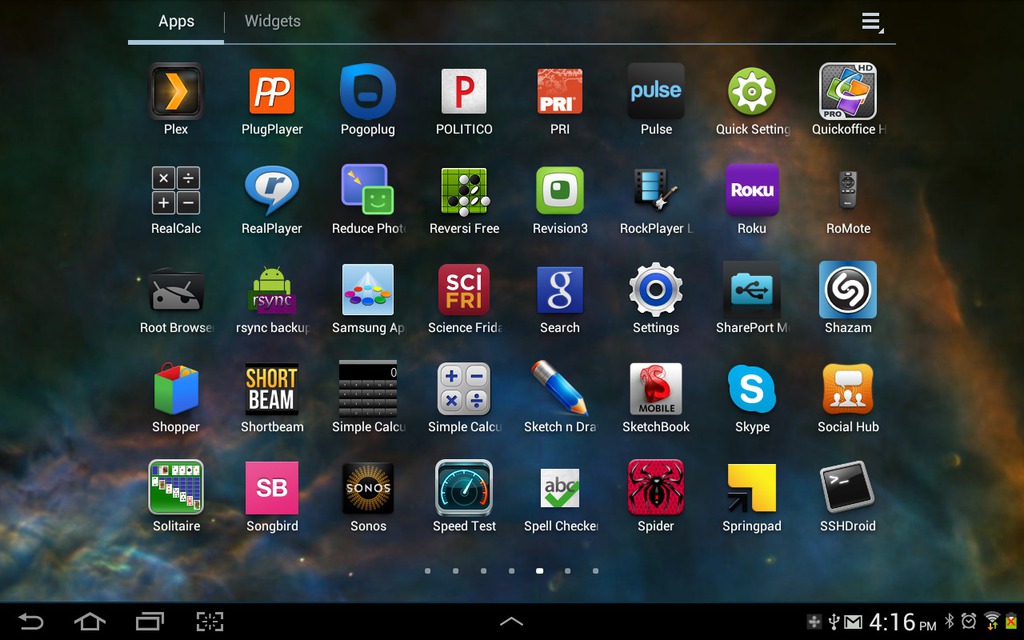Jump to the sixth app page dot

pos(568,571)
